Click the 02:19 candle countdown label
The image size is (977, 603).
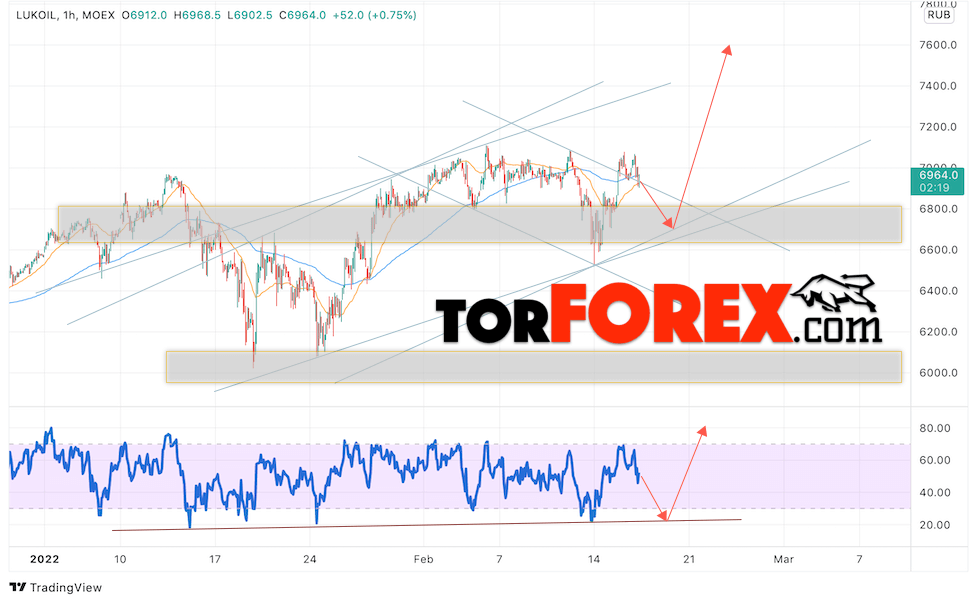(x=934, y=188)
